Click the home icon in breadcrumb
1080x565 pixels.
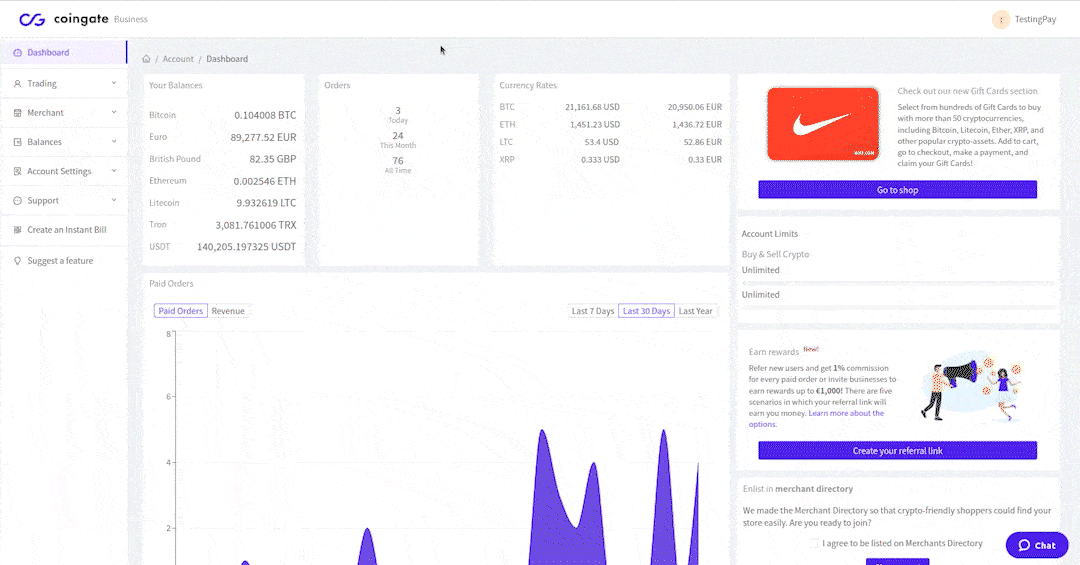coord(146,59)
